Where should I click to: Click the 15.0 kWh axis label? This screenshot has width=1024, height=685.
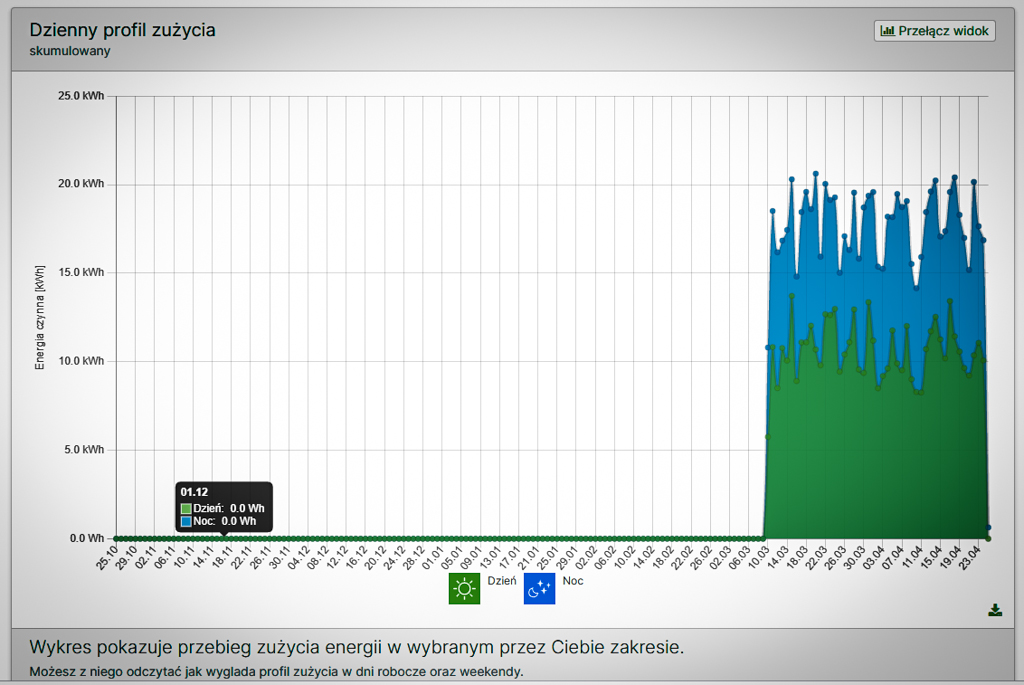[81, 272]
